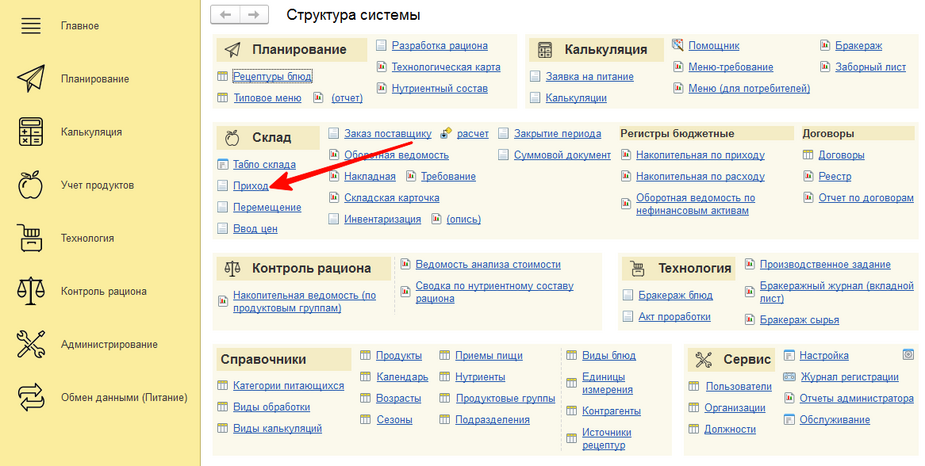The height and width of the screenshot is (466, 925).
Task: Open the Приход link under Склад
Action: 250,186
